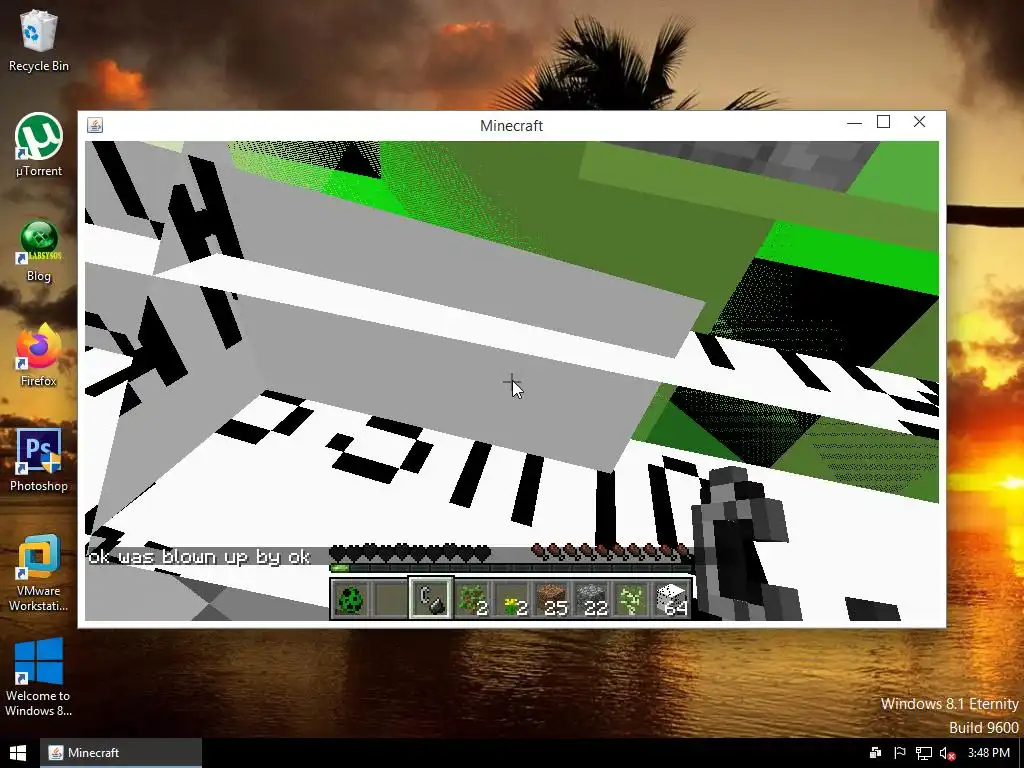Open the Photoshop desktop shortcut
1024x768 pixels.
39,460
